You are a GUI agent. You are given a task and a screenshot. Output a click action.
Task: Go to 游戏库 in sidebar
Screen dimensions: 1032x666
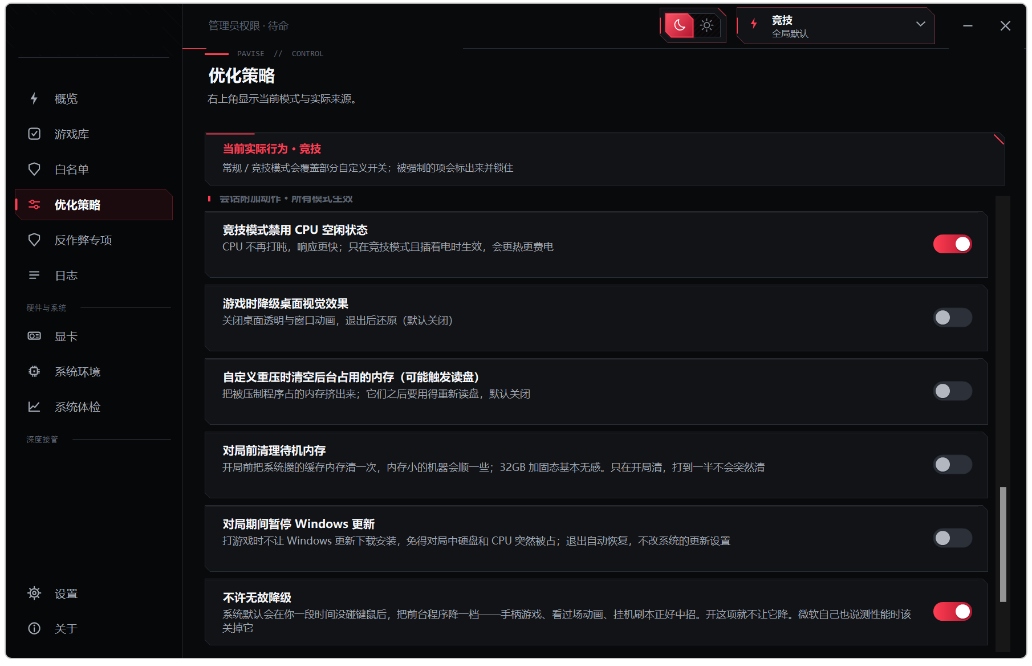click(93, 134)
